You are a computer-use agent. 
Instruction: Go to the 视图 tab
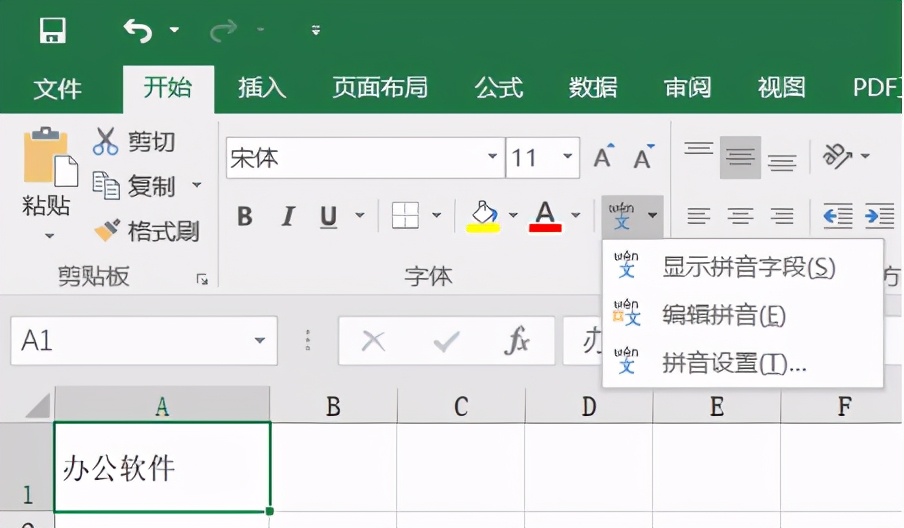(781, 88)
